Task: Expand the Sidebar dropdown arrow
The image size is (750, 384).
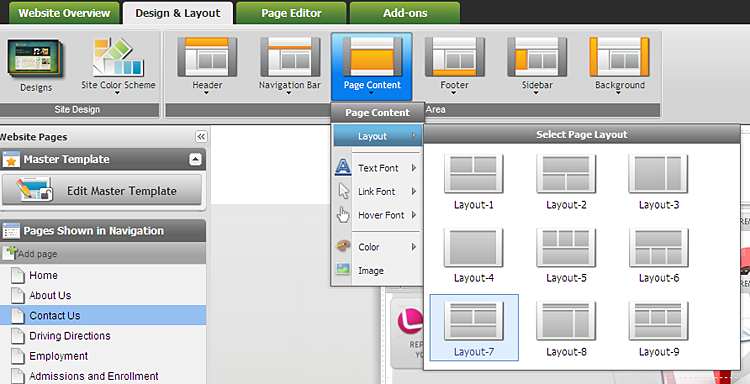Action: (536, 93)
